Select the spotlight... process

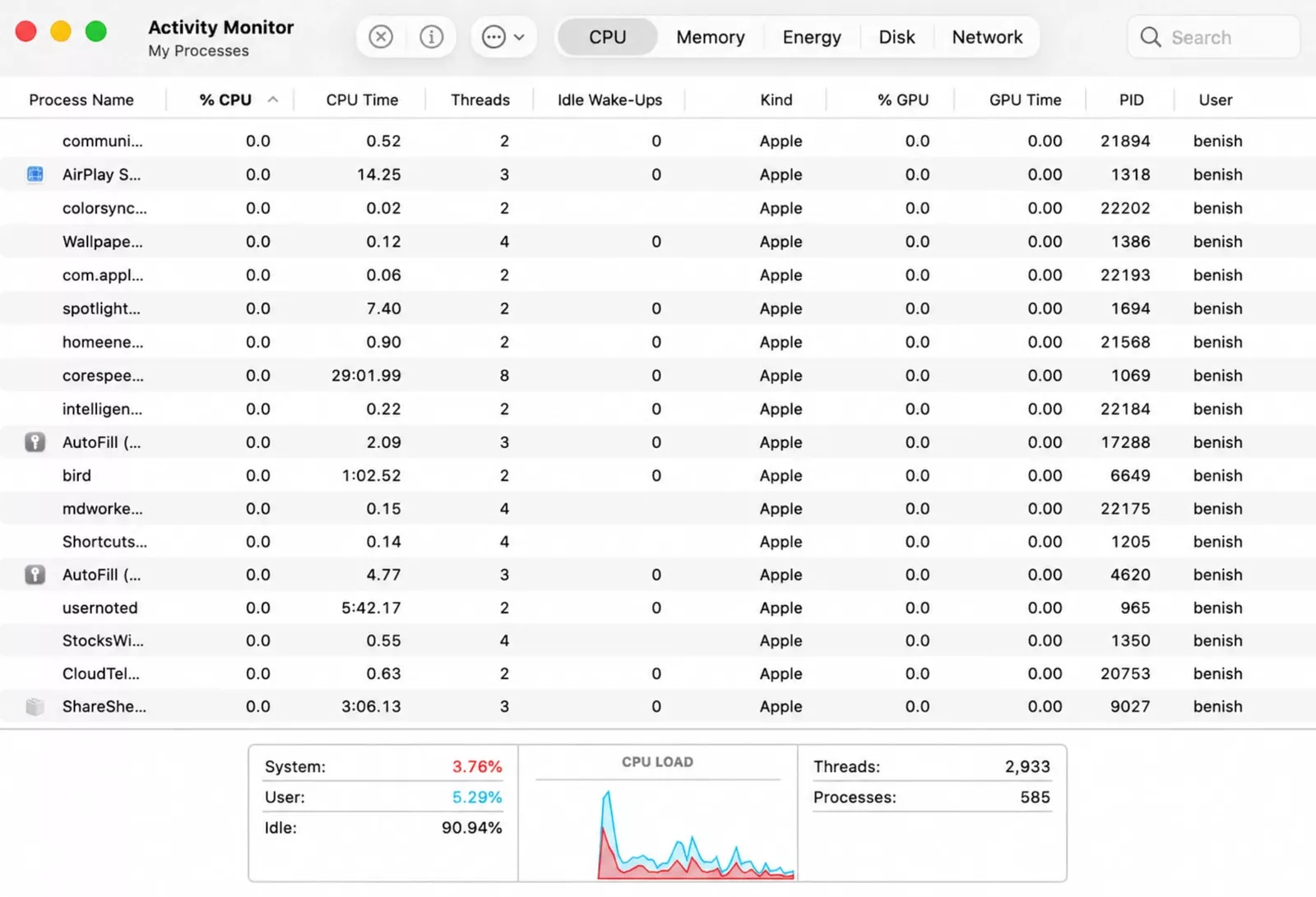point(658,308)
